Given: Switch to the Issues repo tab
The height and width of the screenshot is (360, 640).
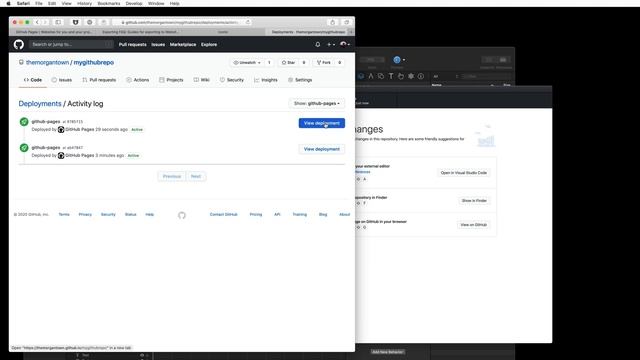Looking at the screenshot, I should click(62, 80).
